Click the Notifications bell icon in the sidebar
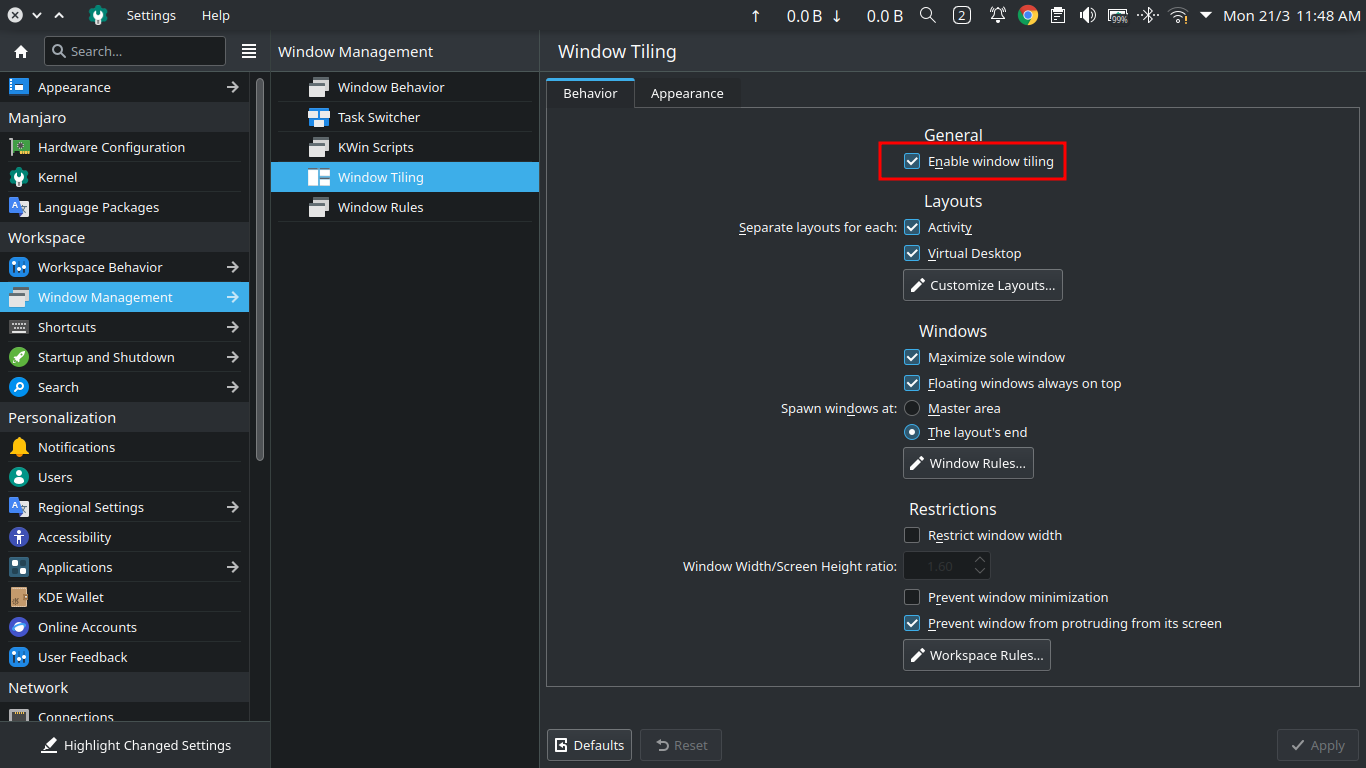The height and width of the screenshot is (768, 1366). pyautogui.click(x=19, y=447)
